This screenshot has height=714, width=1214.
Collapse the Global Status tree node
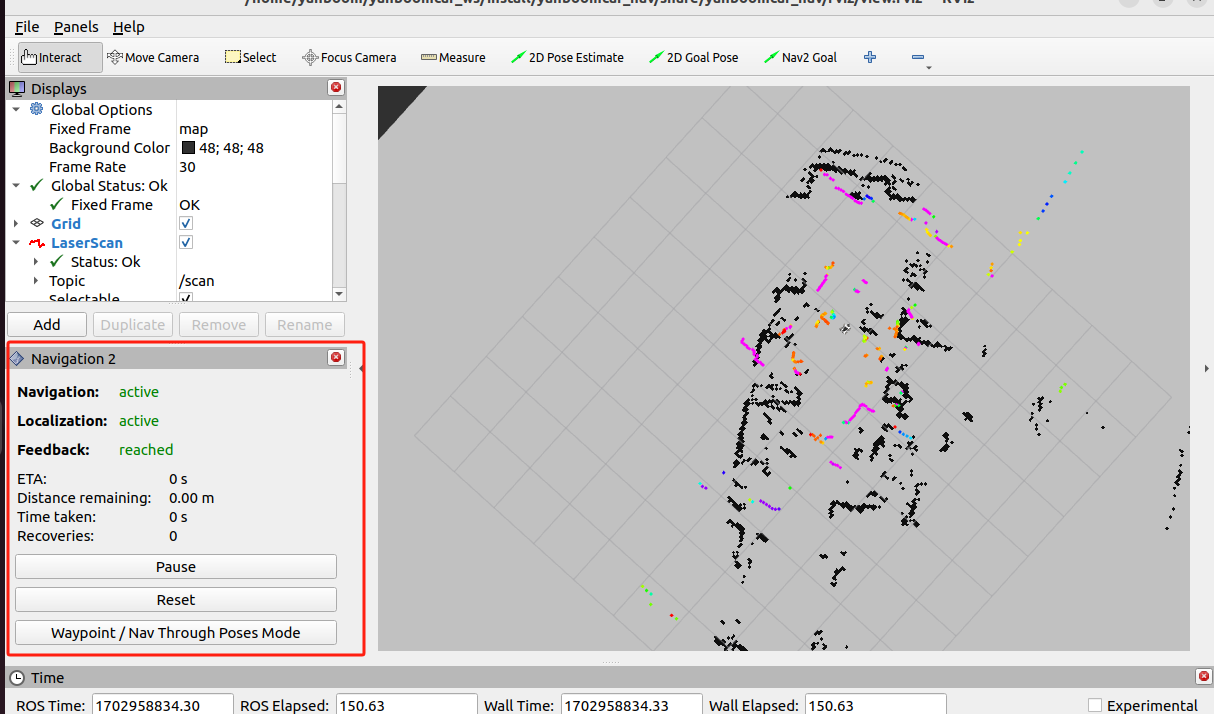pyautogui.click(x=16, y=185)
